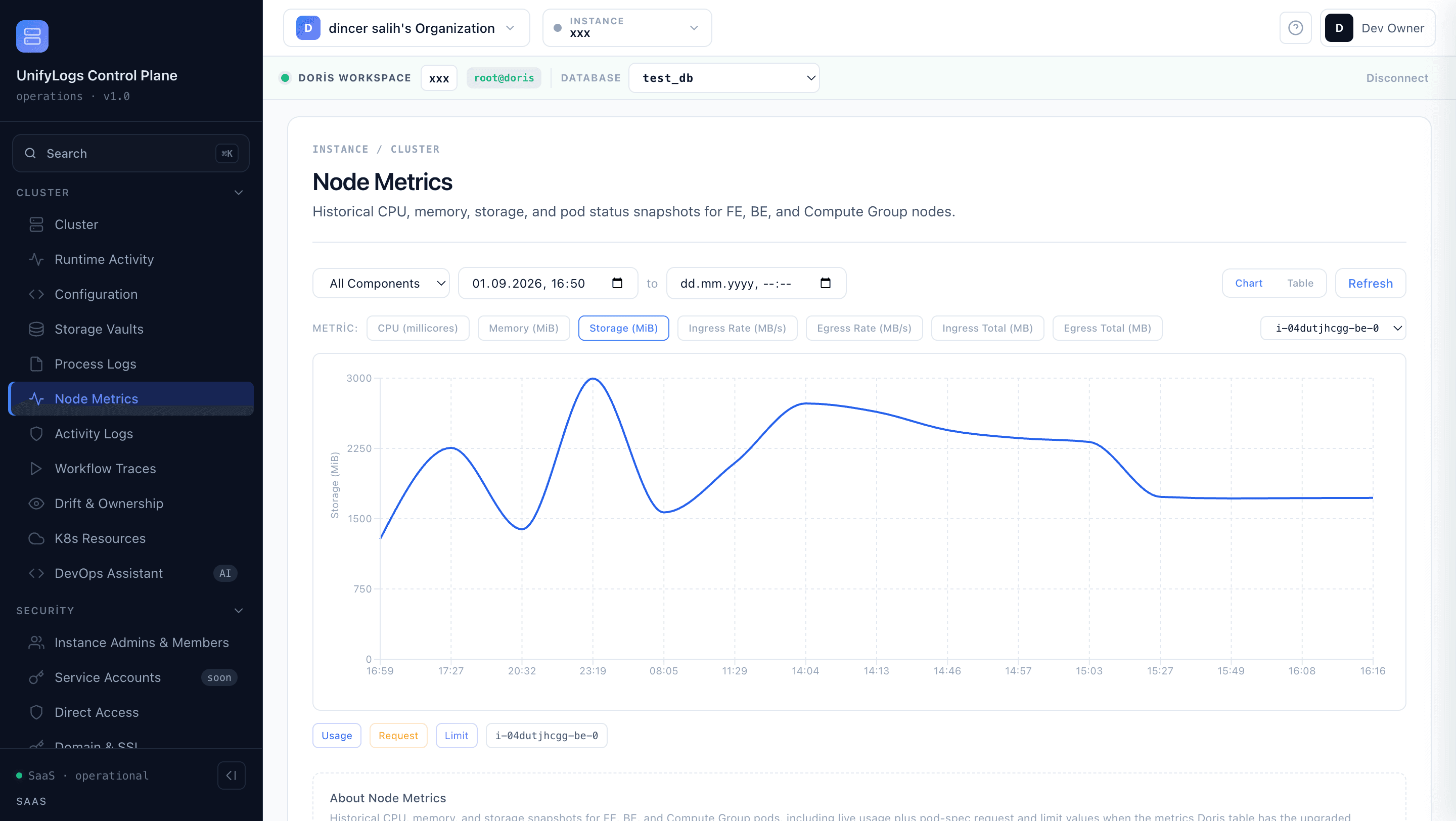Select the CPU (millicores) metric

coord(418,328)
